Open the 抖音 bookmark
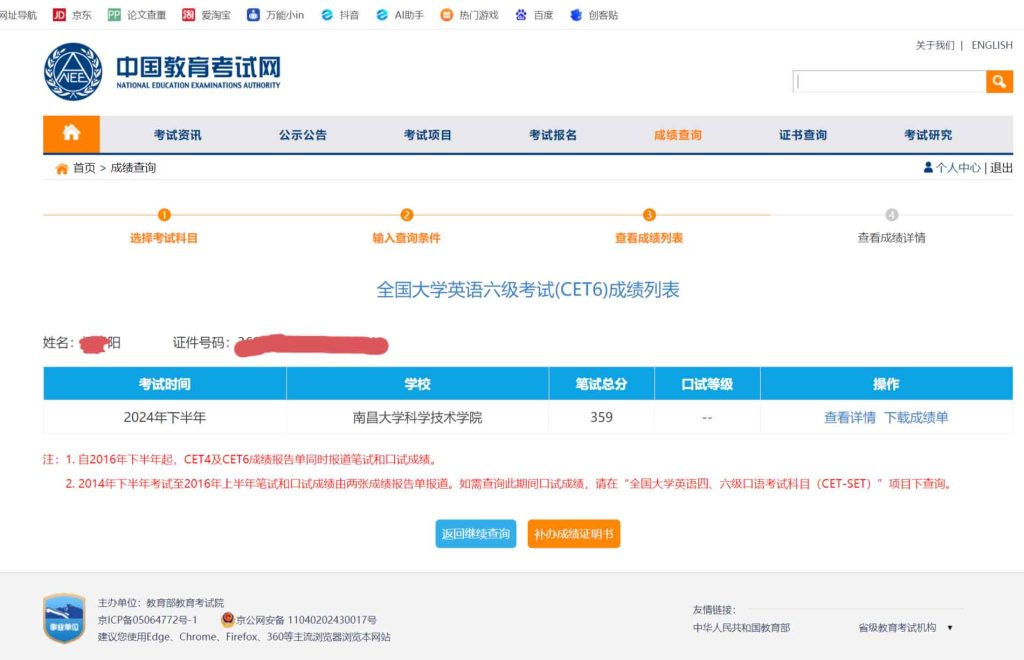 tap(340, 15)
